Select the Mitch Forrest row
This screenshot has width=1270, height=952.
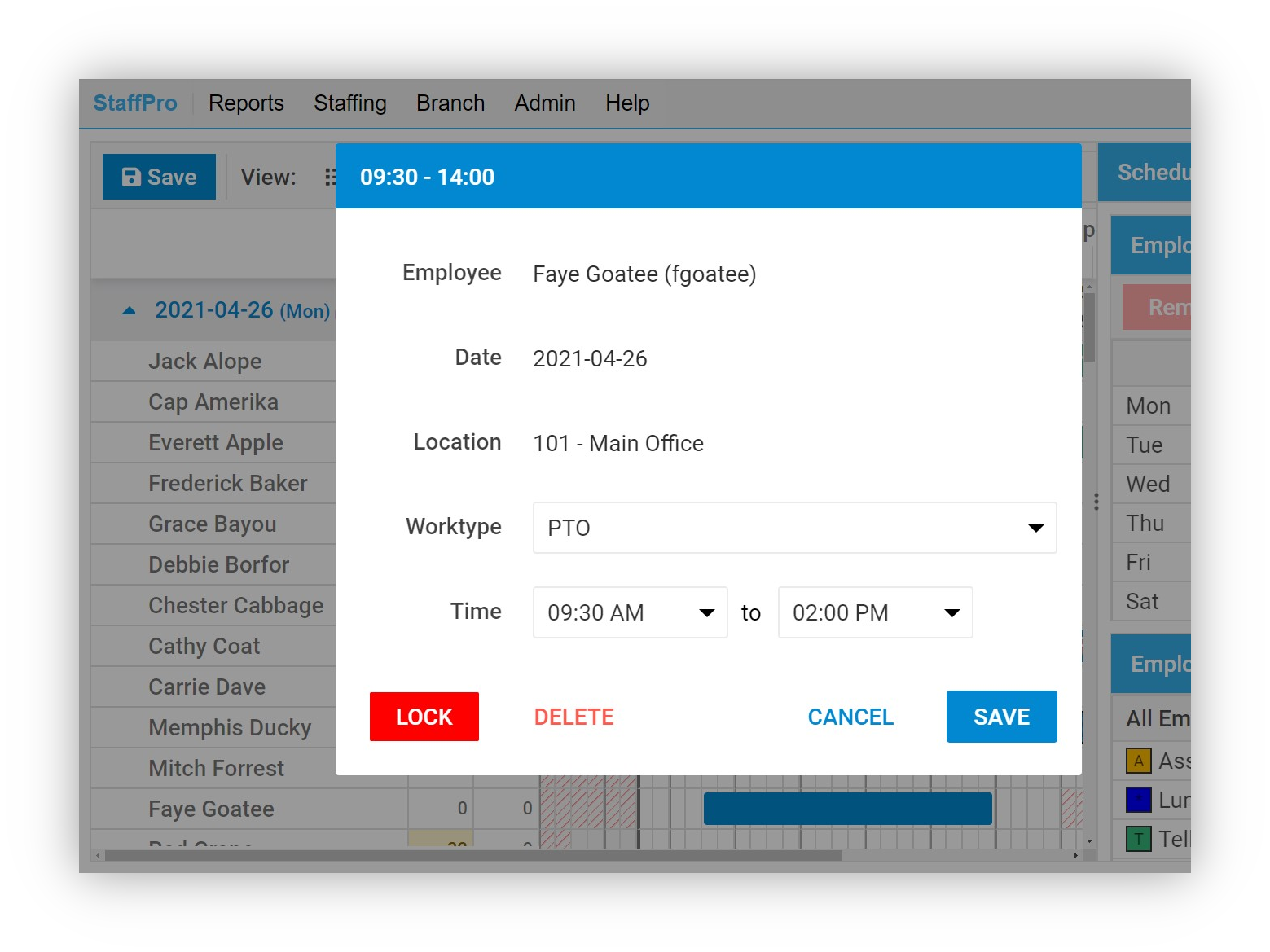[x=213, y=768]
